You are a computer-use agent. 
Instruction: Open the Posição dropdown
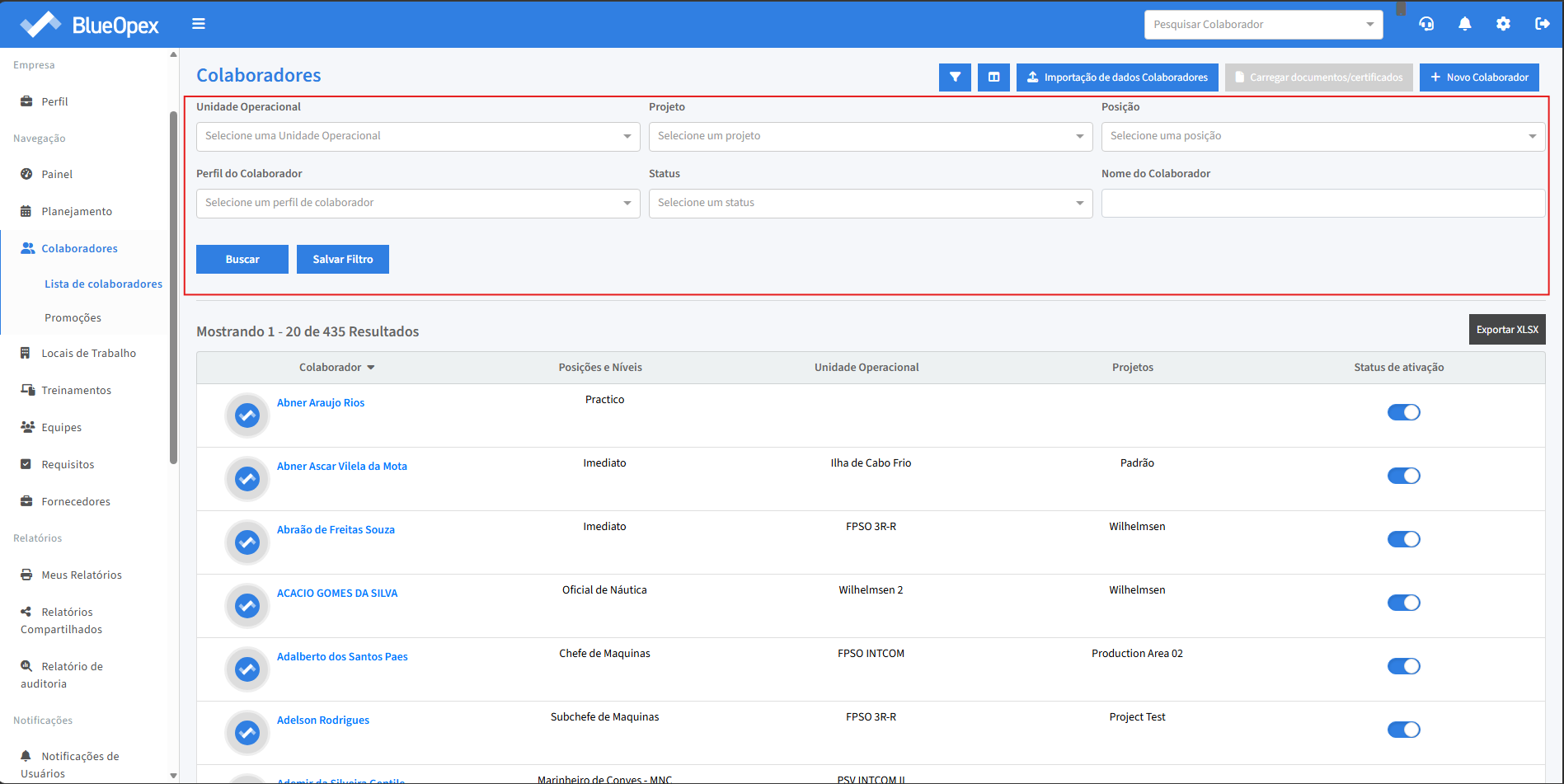coord(1323,136)
